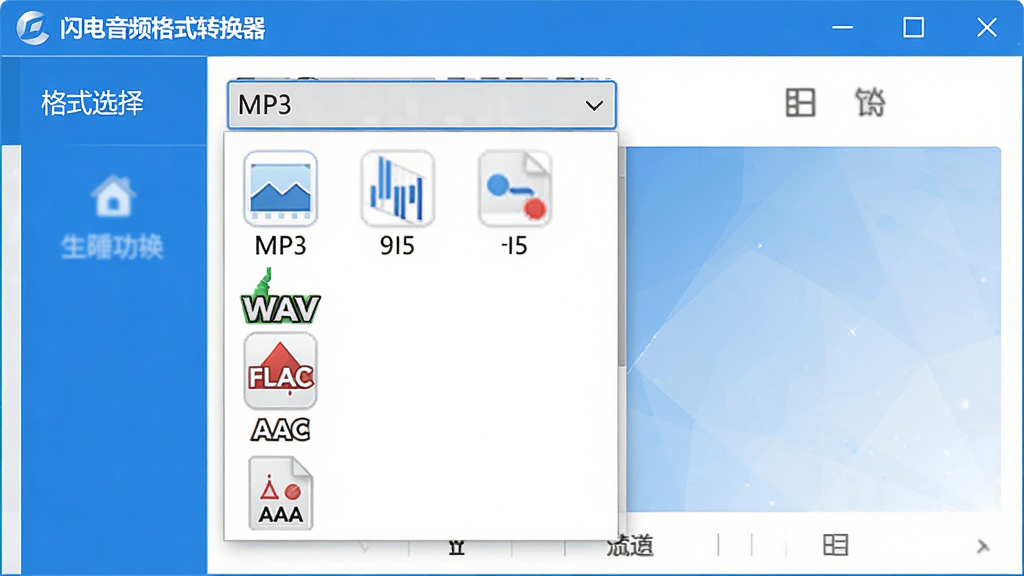Select the AAC format label

click(281, 430)
